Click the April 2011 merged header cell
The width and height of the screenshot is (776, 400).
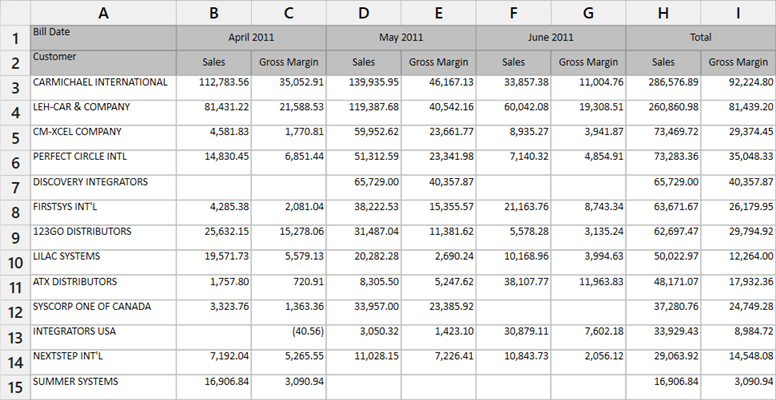coord(251,37)
